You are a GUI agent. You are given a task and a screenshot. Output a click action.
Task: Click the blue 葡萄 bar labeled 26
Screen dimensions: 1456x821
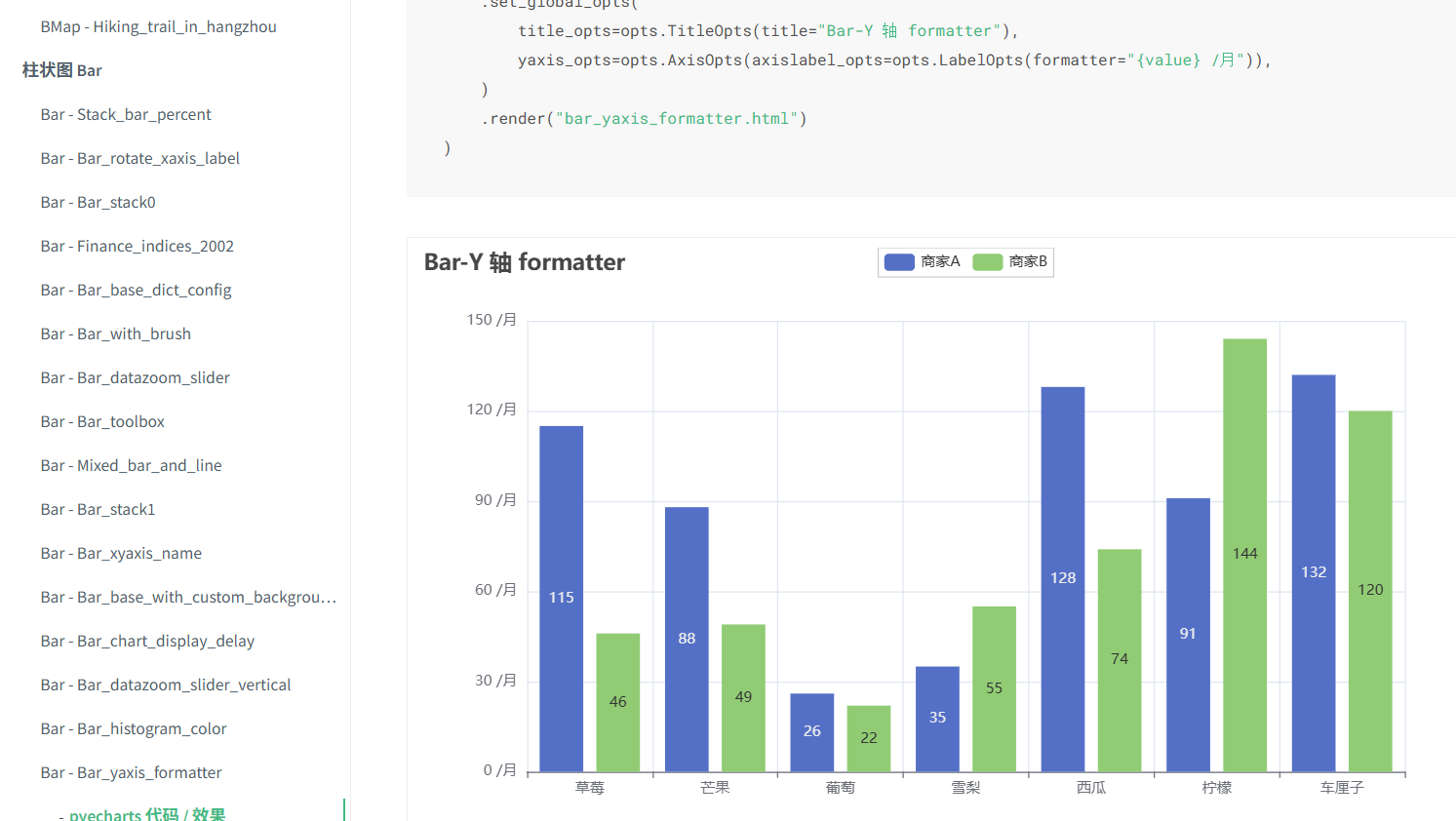(x=812, y=732)
